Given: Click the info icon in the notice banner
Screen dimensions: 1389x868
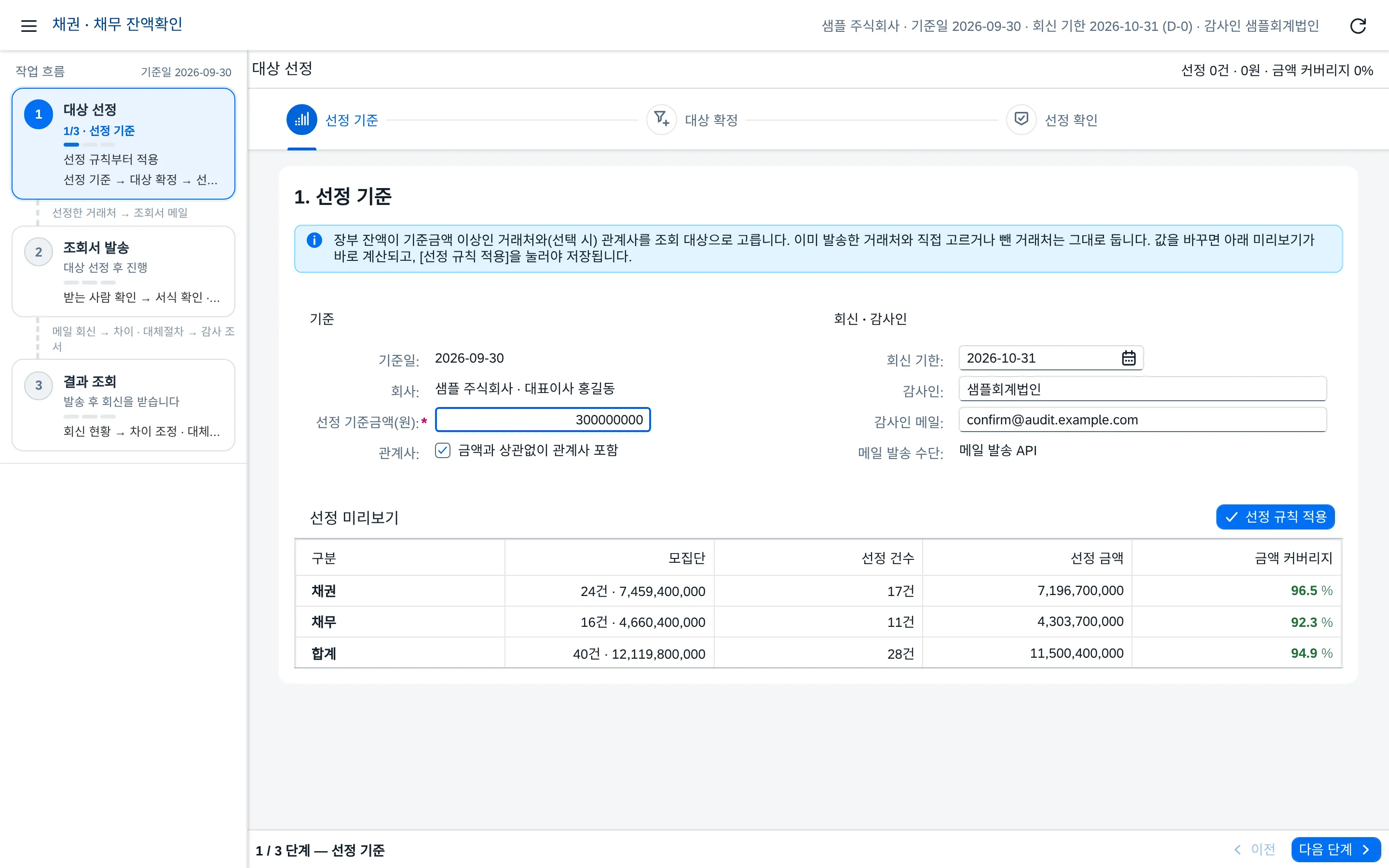Looking at the screenshot, I should coord(314,240).
